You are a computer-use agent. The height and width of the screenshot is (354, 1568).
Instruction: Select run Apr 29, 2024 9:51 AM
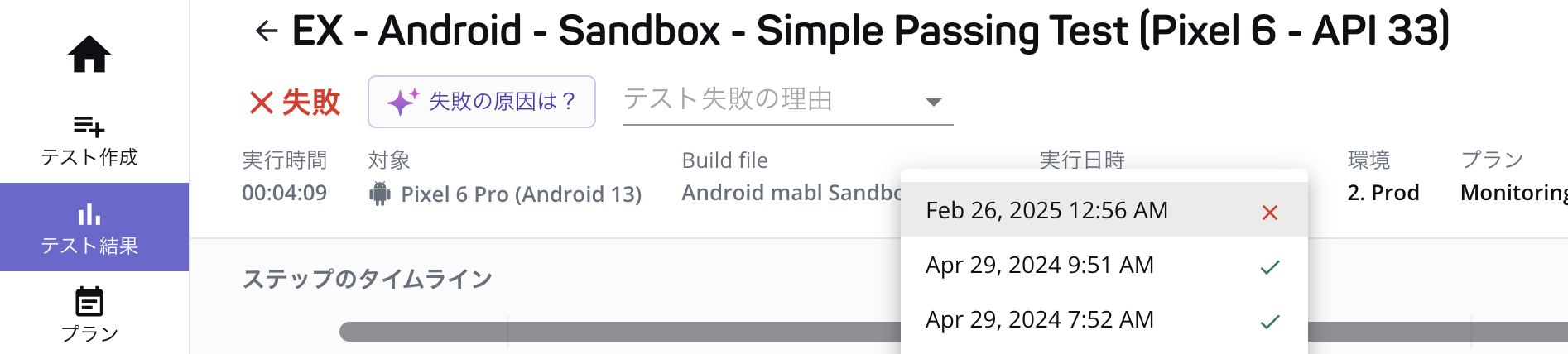click(1104, 265)
